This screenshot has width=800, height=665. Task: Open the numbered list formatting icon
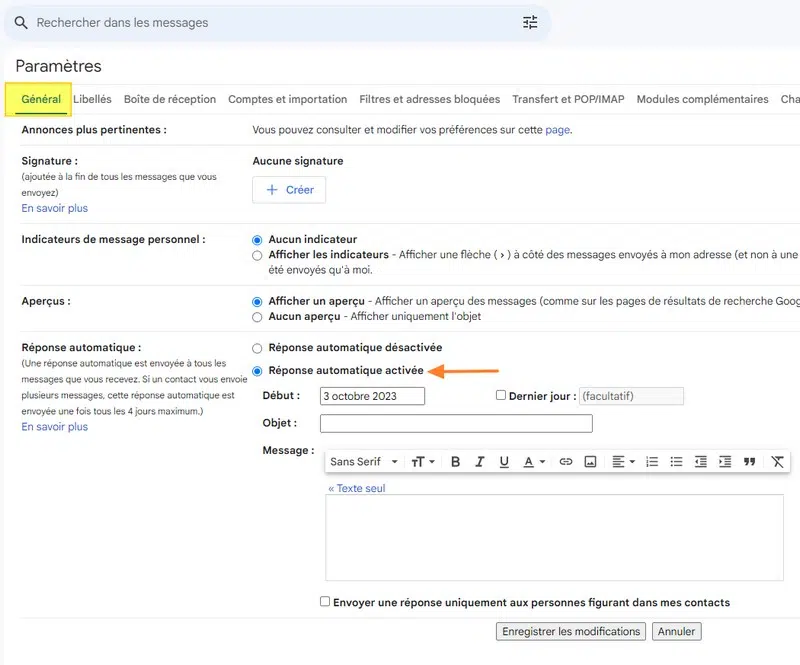tap(651, 461)
